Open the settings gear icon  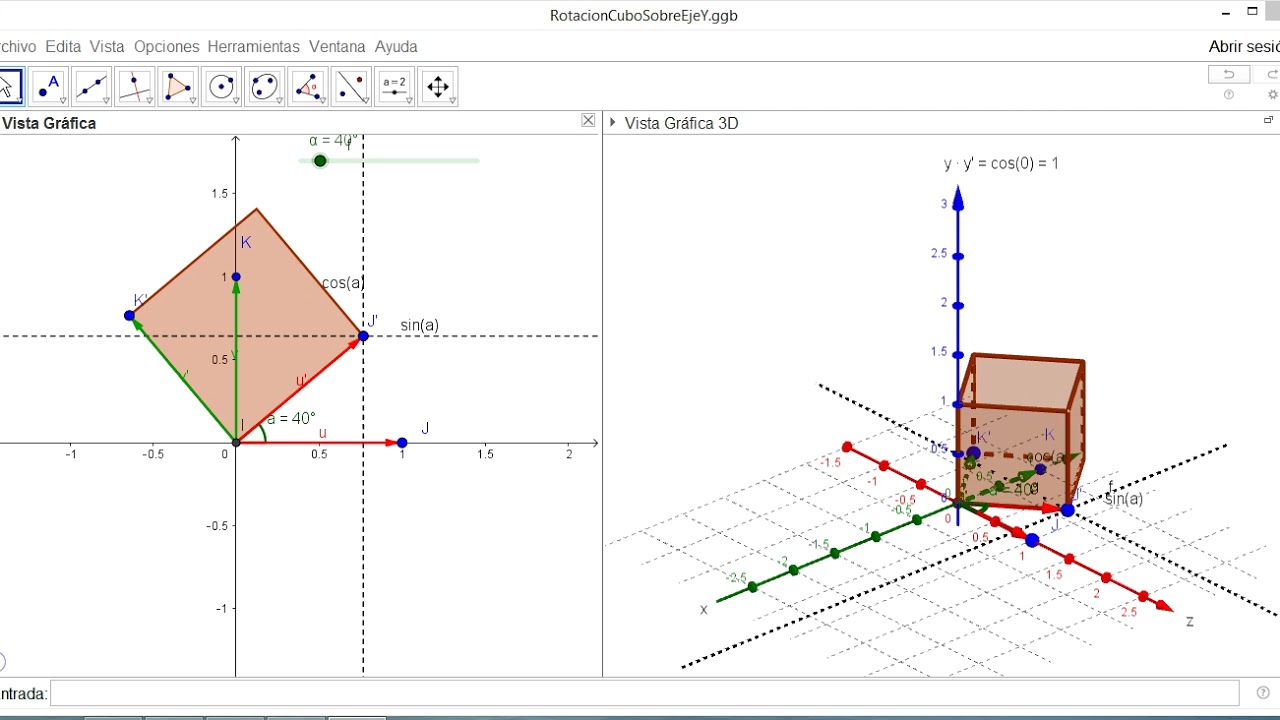[1272, 95]
